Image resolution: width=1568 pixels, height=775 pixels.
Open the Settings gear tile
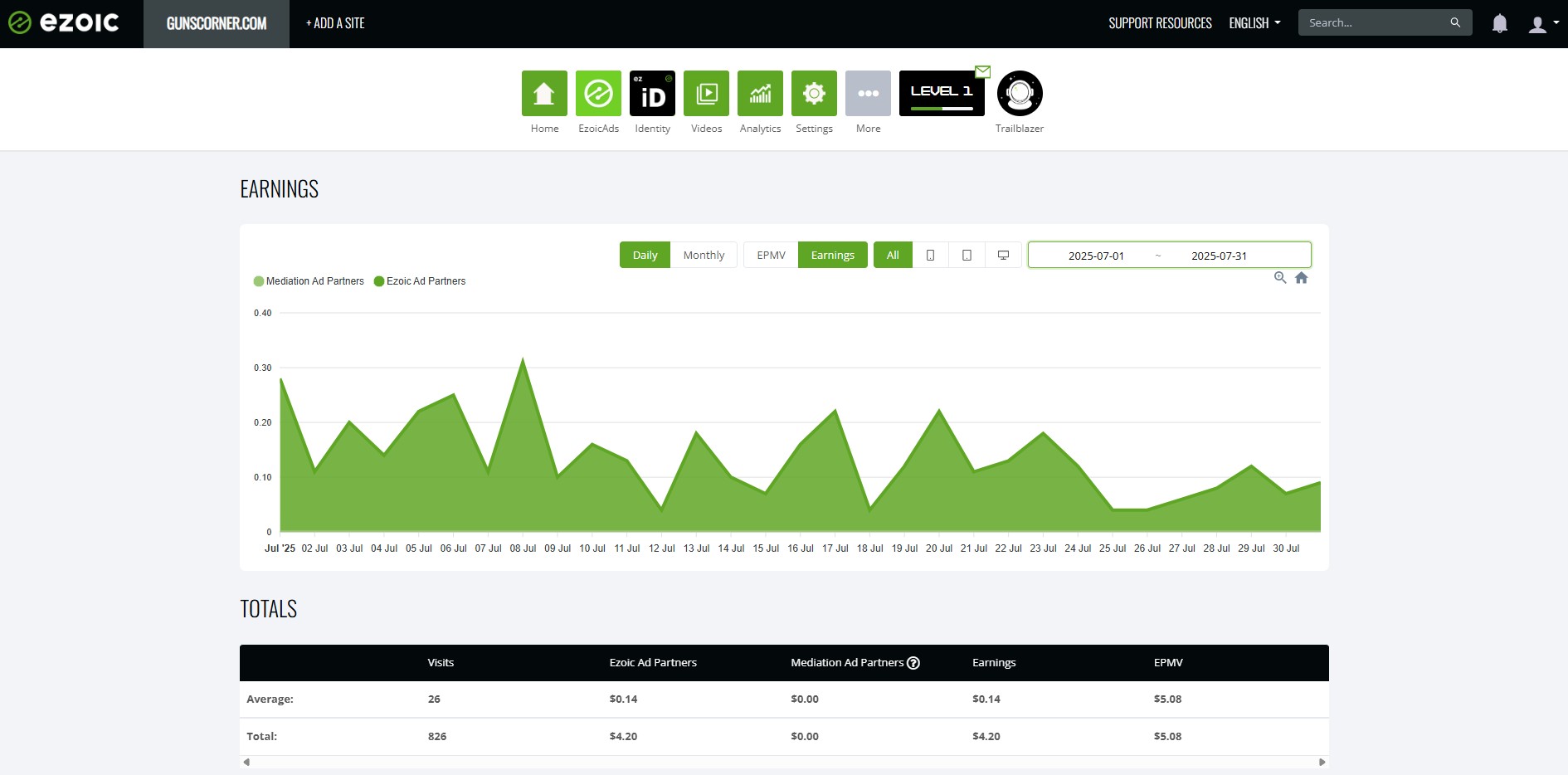[x=814, y=93]
